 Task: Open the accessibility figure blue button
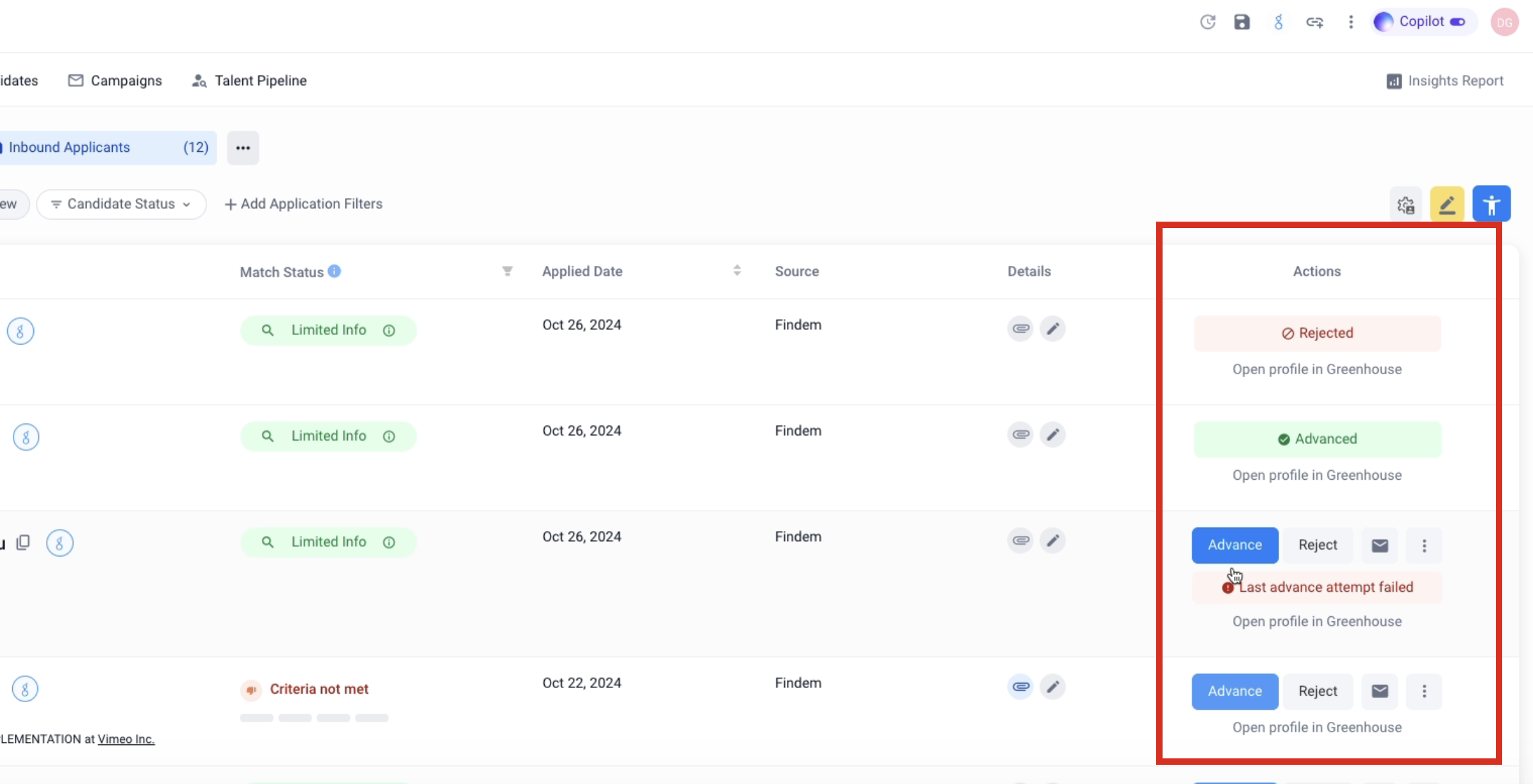coord(1491,204)
